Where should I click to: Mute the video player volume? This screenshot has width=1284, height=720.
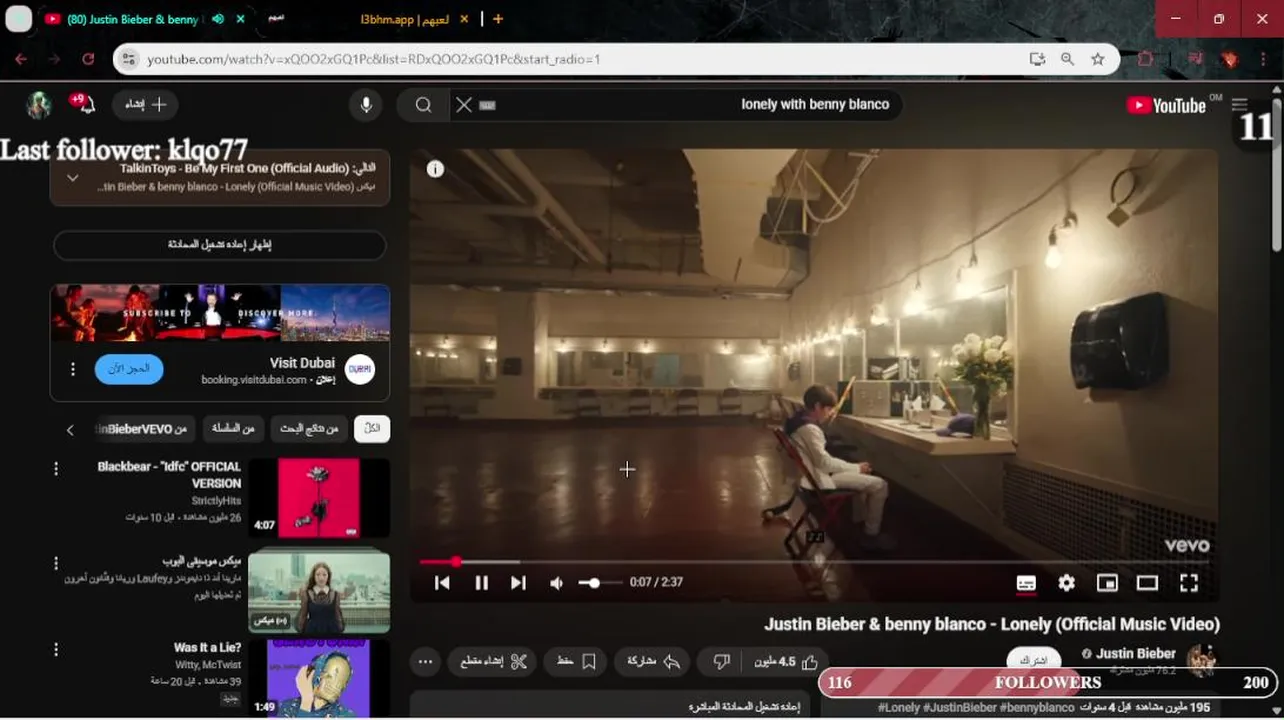[556, 583]
